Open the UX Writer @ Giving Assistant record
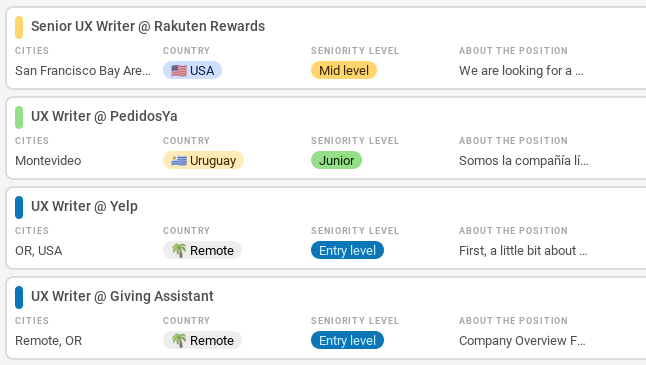 coord(122,296)
